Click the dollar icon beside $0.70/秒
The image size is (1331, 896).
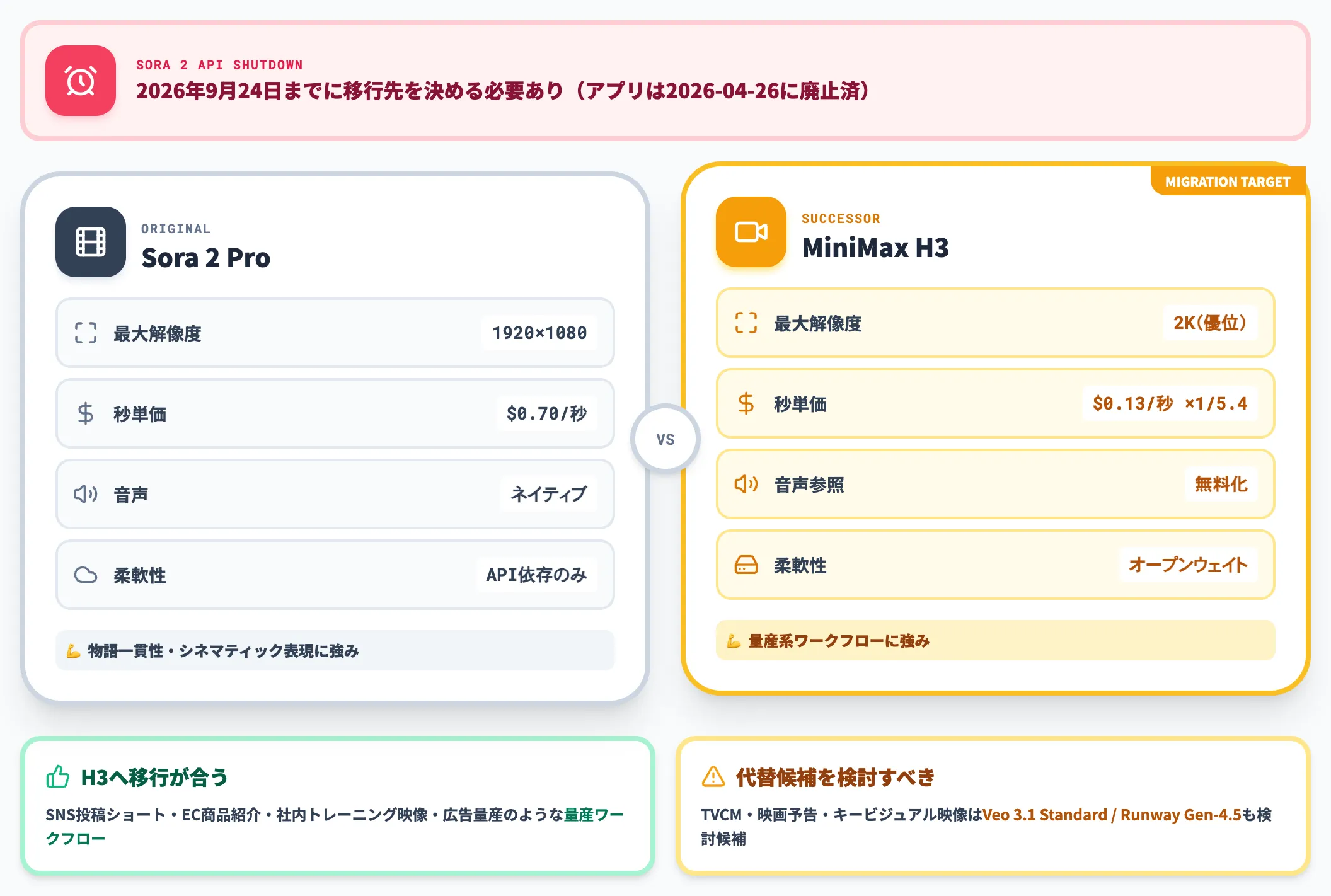point(86,413)
